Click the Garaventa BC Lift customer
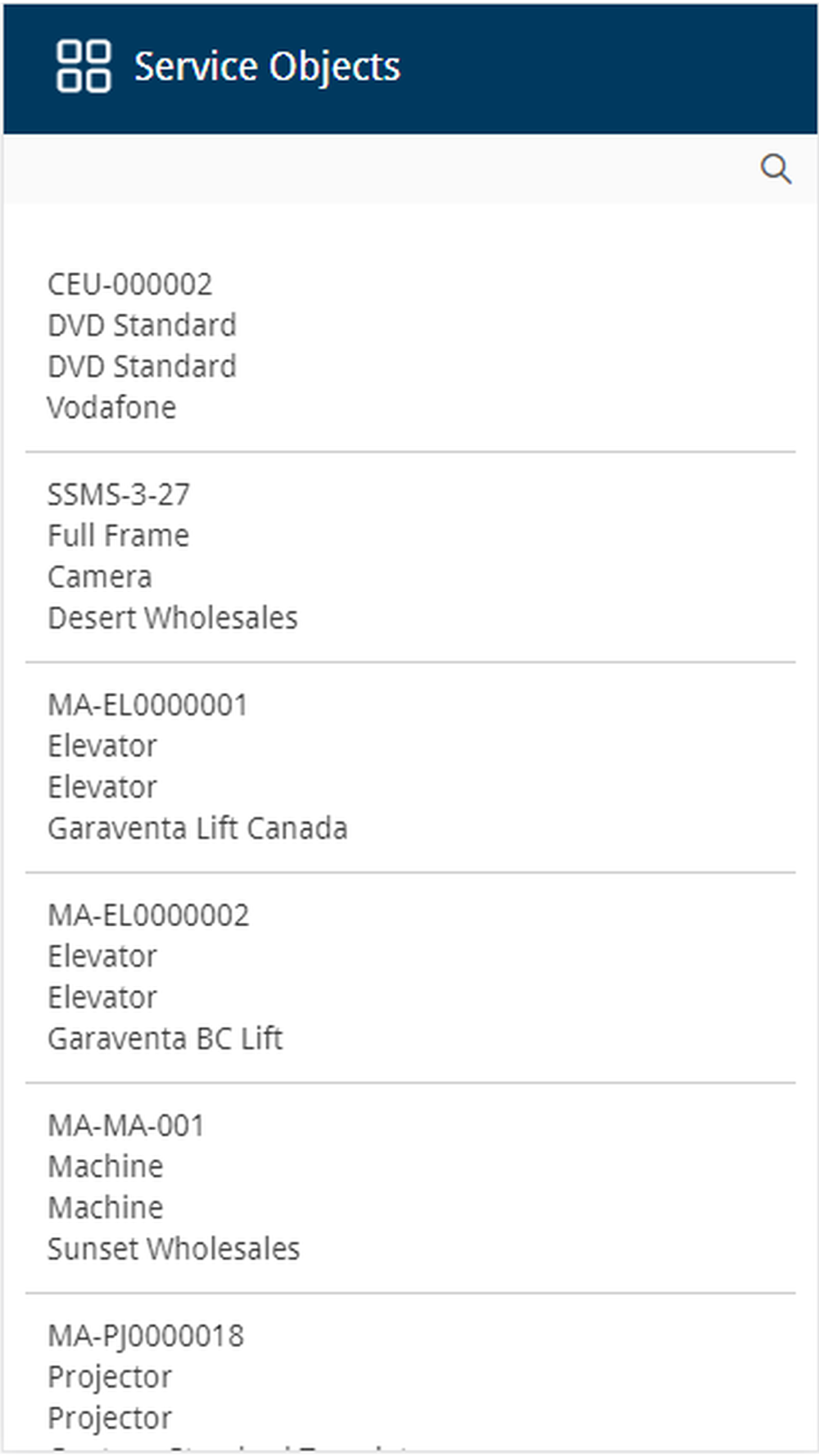The height and width of the screenshot is (1456, 819). coord(165,1039)
